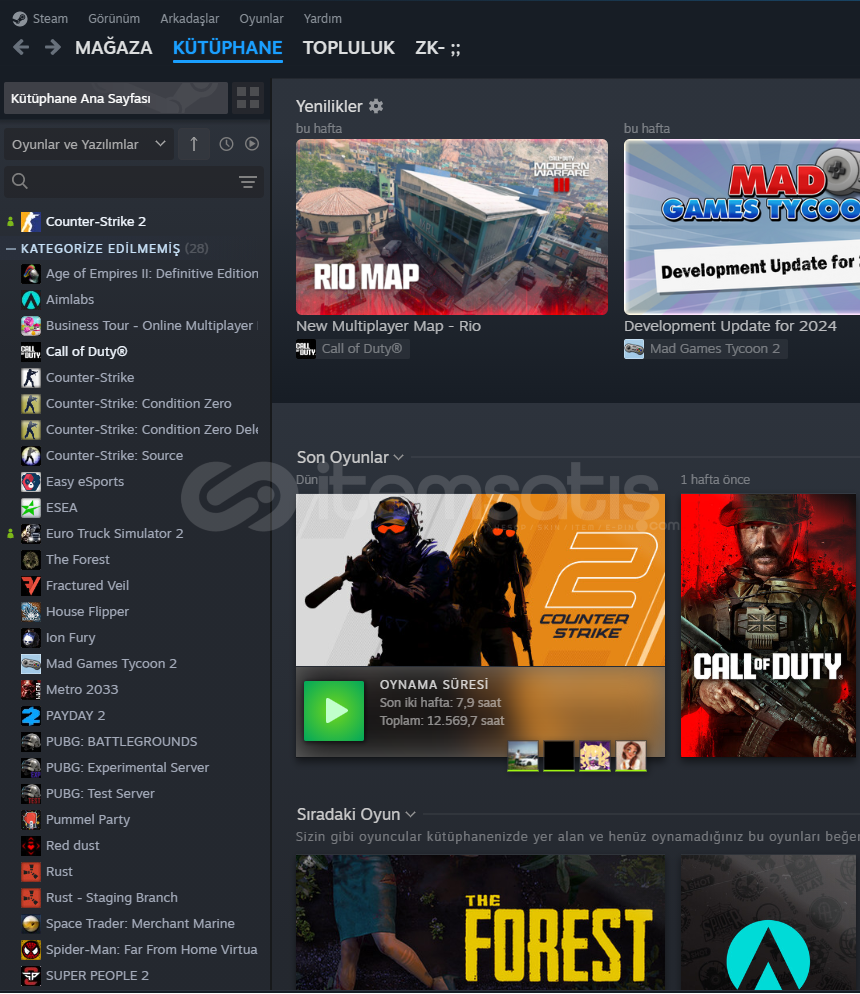Go forward with the right arrow
This screenshot has height=994, width=860.
click(53, 48)
